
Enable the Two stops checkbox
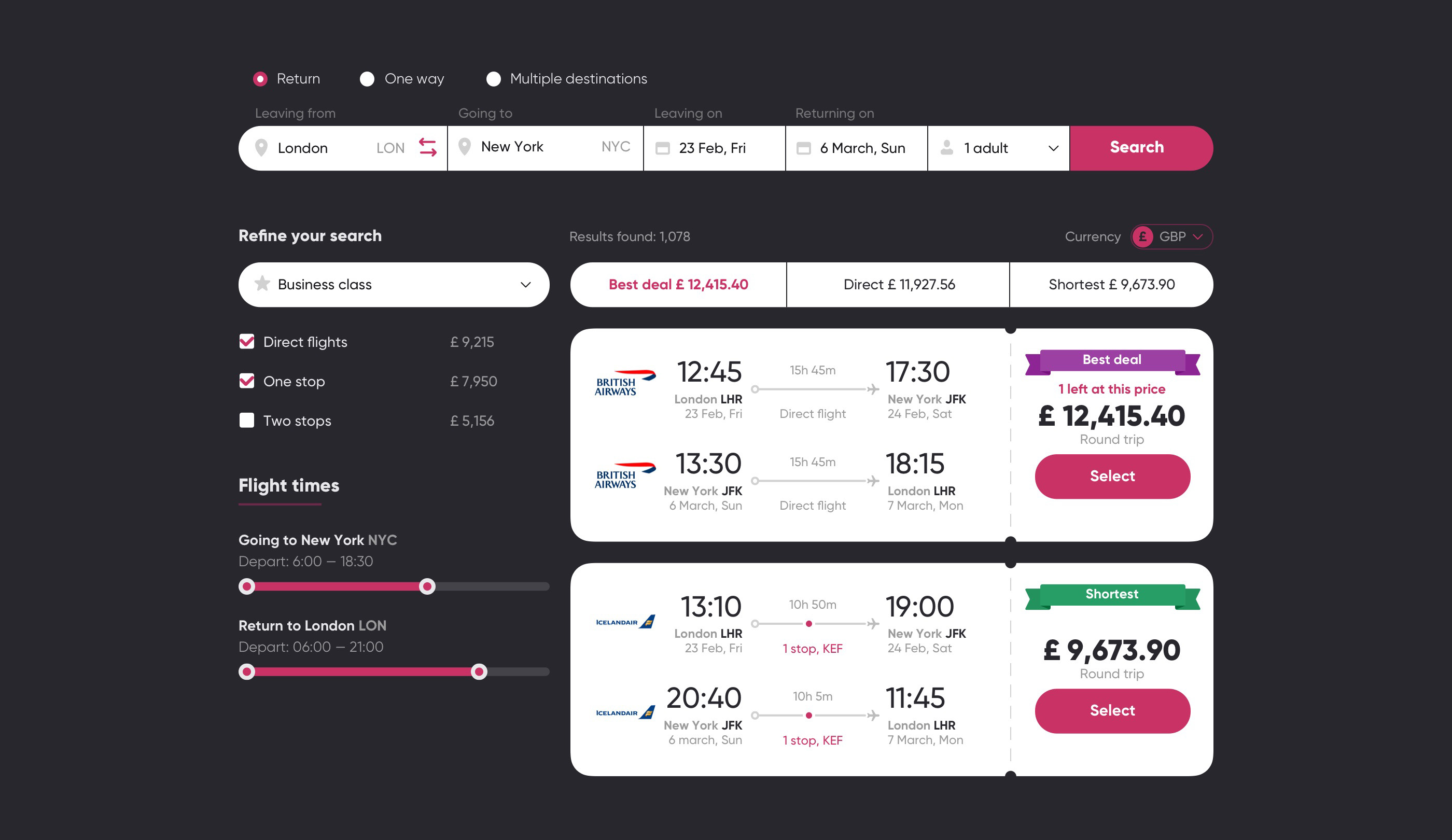click(247, 421)
